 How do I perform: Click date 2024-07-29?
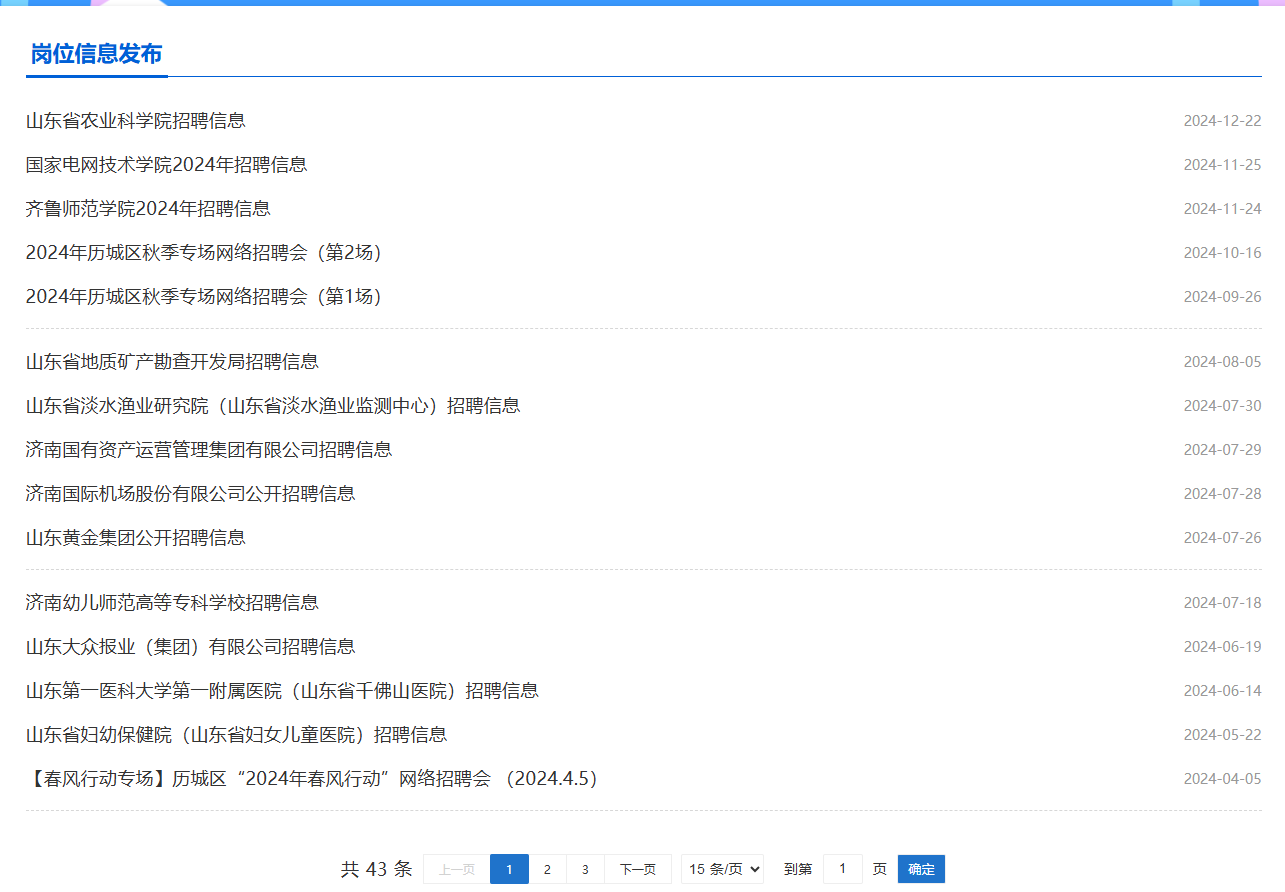point(1222,450)
